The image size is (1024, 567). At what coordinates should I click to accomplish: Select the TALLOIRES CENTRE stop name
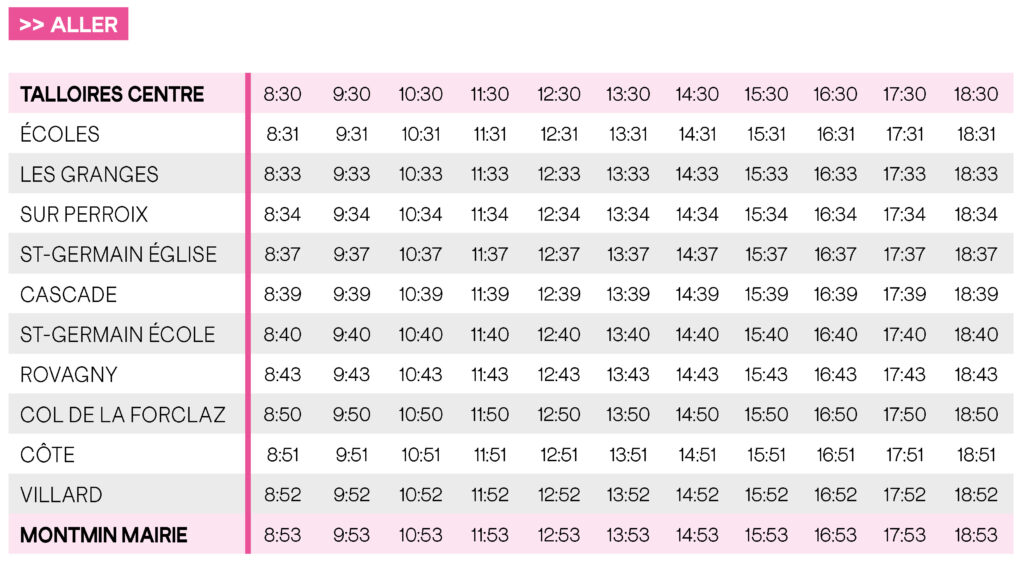pos(112,94)
